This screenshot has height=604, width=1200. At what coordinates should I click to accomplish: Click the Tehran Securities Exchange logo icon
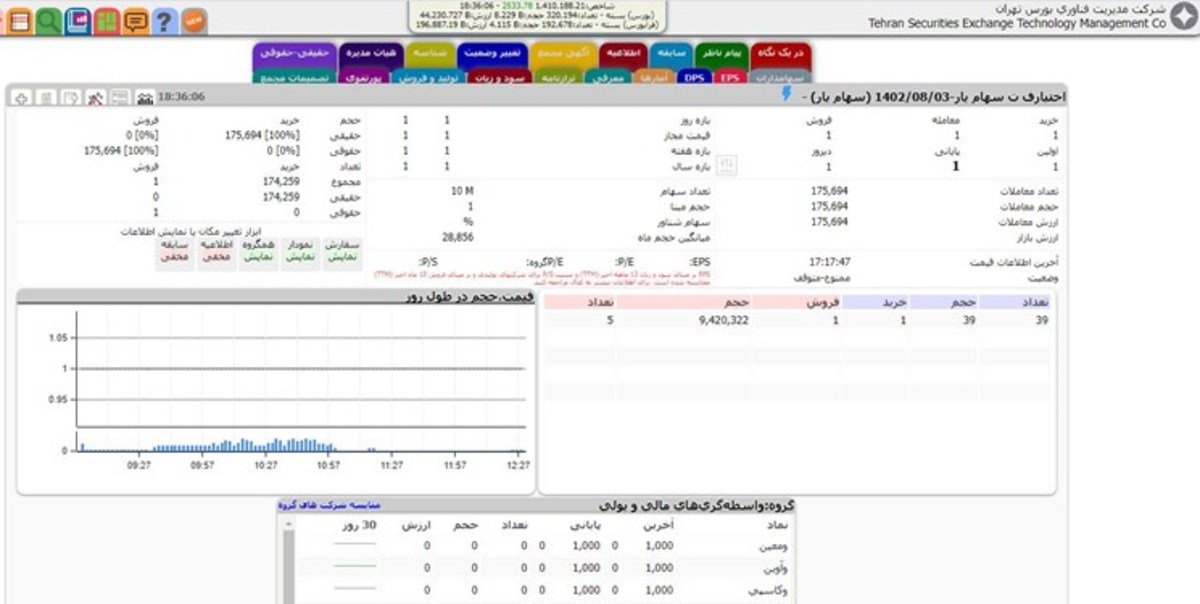point(1183,18)
